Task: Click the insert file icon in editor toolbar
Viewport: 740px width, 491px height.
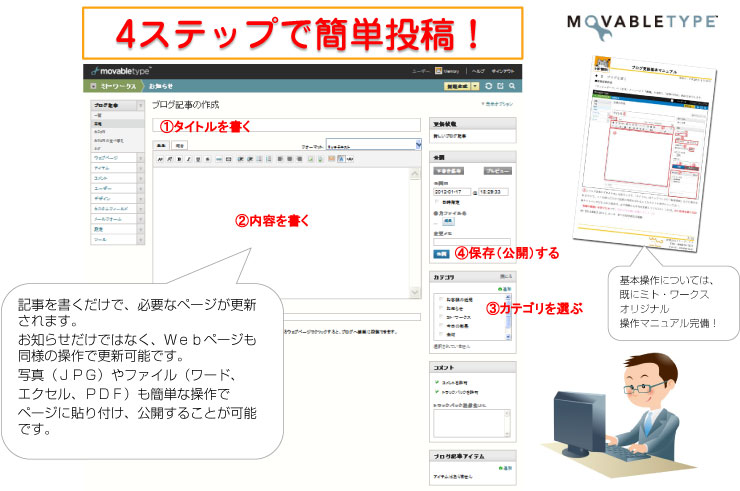Action: coord(320,159)
